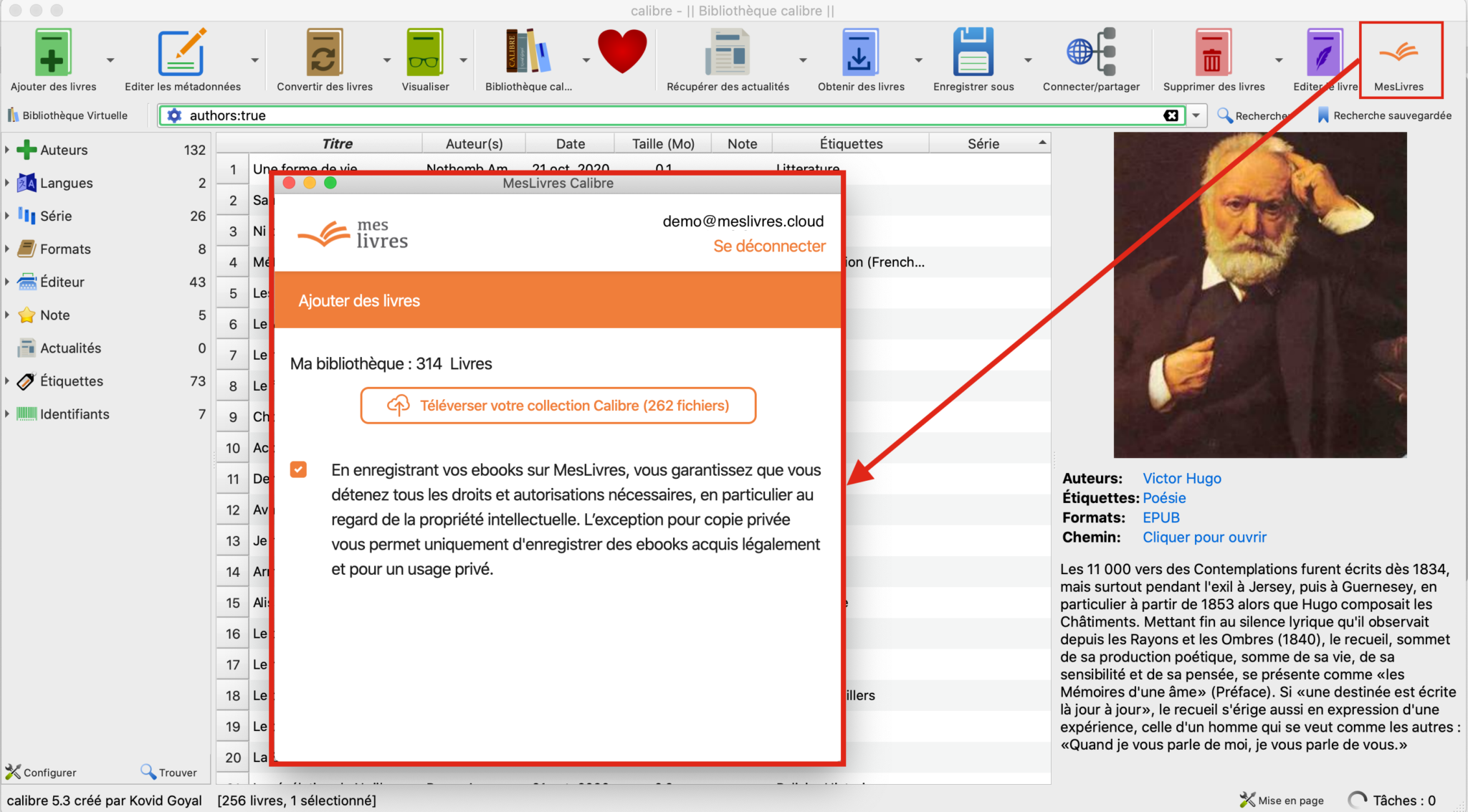The image size is (1468, 812).
Task: Clear the search field with X icon
Action: pyautogui.click(x=1171, y=115)
